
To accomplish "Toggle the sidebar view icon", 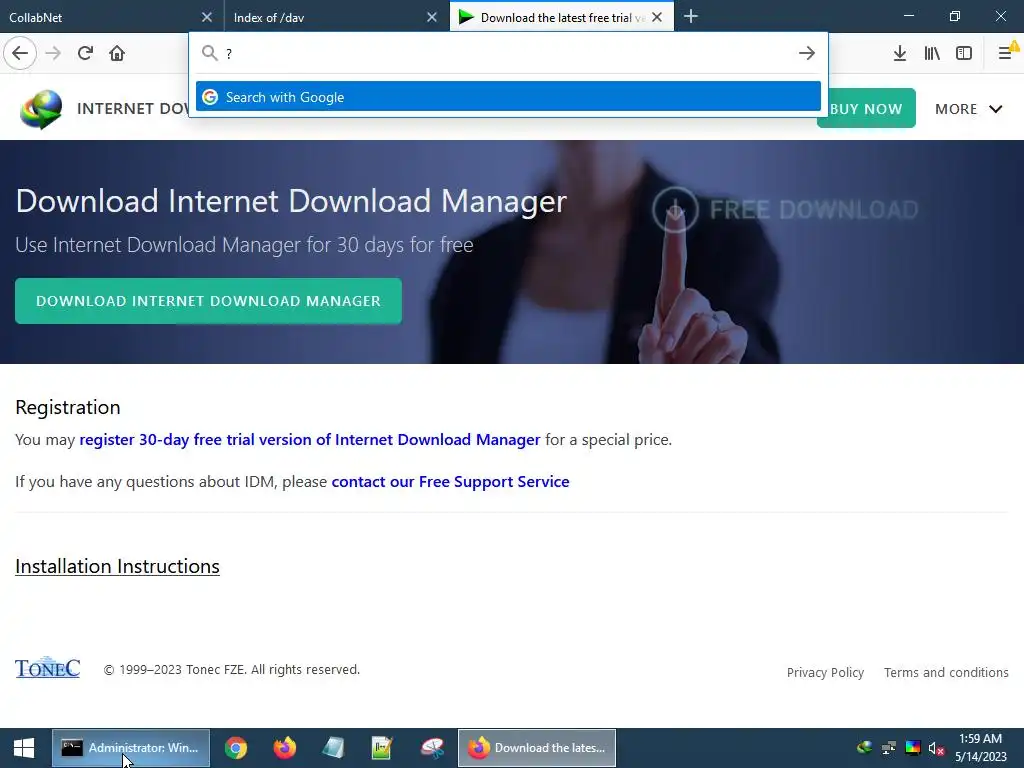I will 964,53.
